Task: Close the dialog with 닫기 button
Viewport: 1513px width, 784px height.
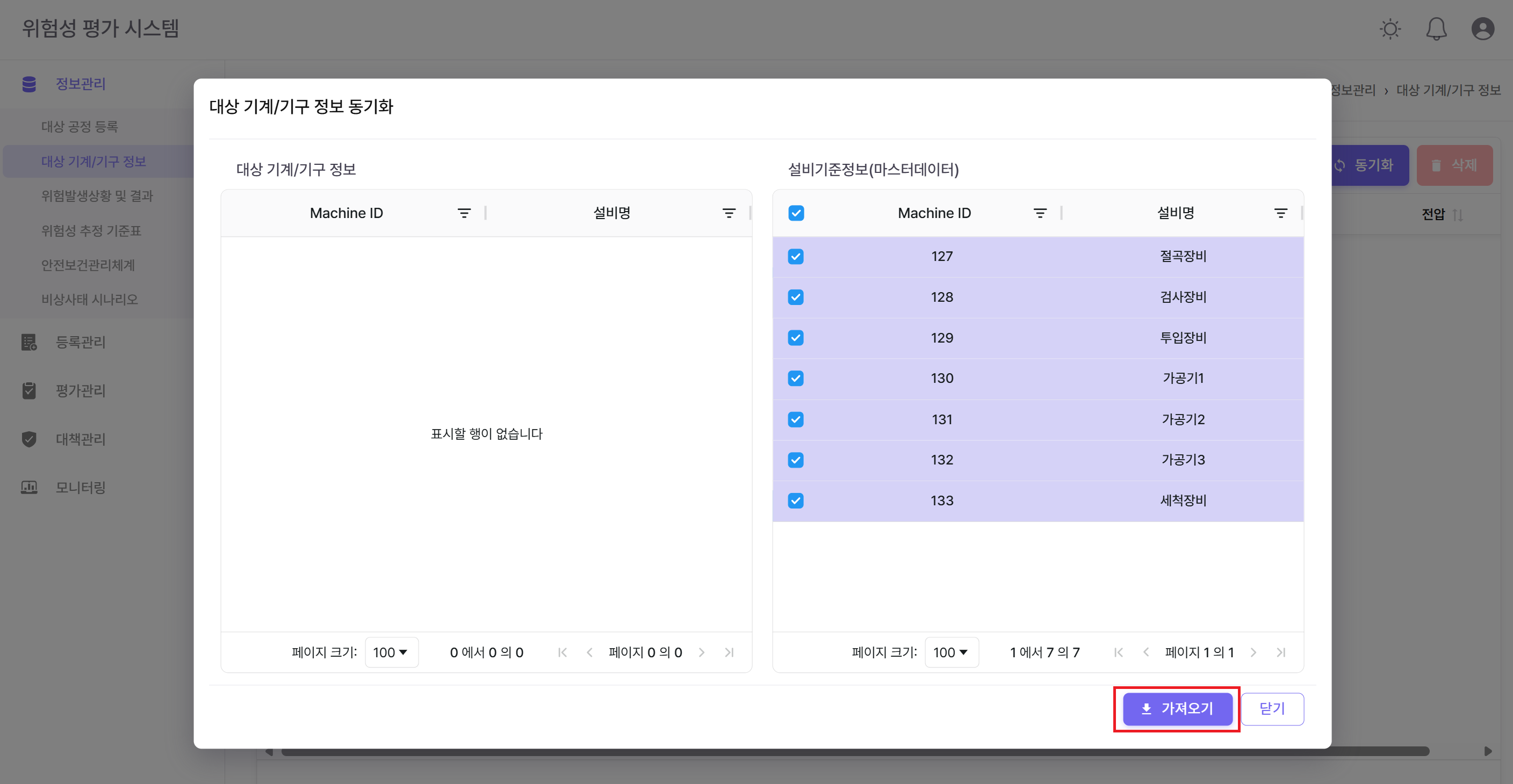Action: (1272, 709)
